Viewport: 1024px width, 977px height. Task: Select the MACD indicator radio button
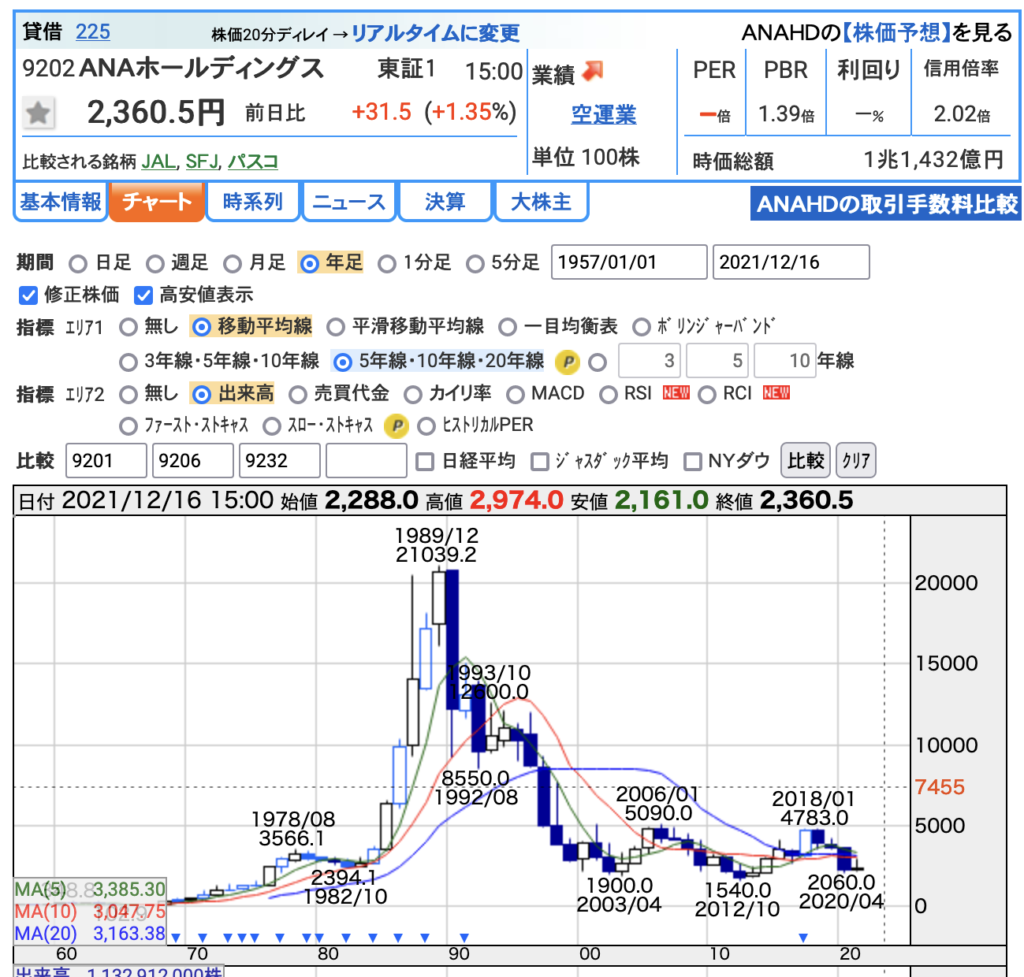coord(515,394)
